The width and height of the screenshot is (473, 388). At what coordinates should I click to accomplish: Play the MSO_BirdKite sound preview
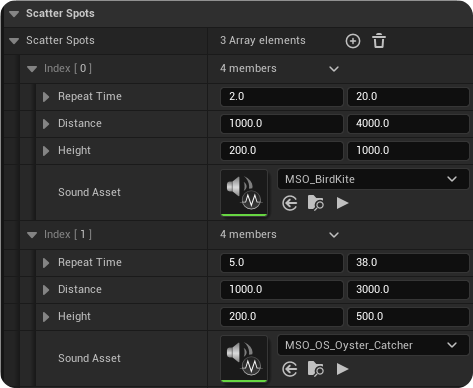(x=342, y=203)
